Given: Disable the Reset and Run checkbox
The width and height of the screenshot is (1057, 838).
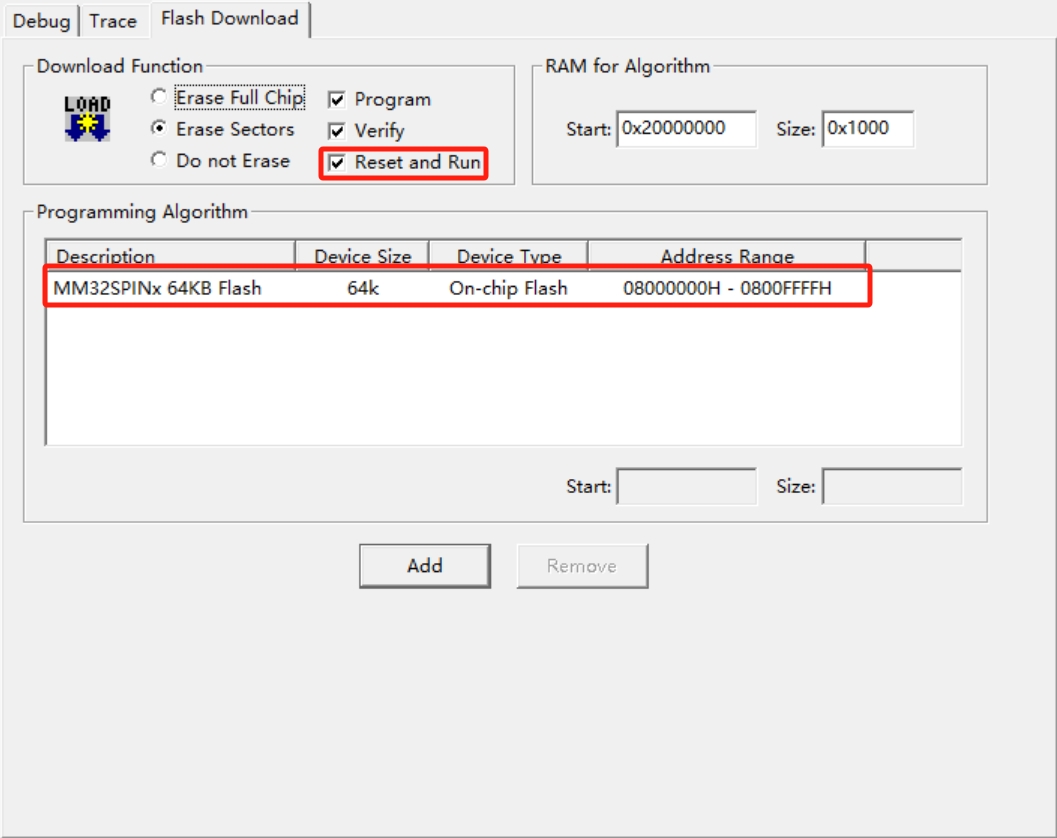Looking at the screenshot, I should [337, 163].
